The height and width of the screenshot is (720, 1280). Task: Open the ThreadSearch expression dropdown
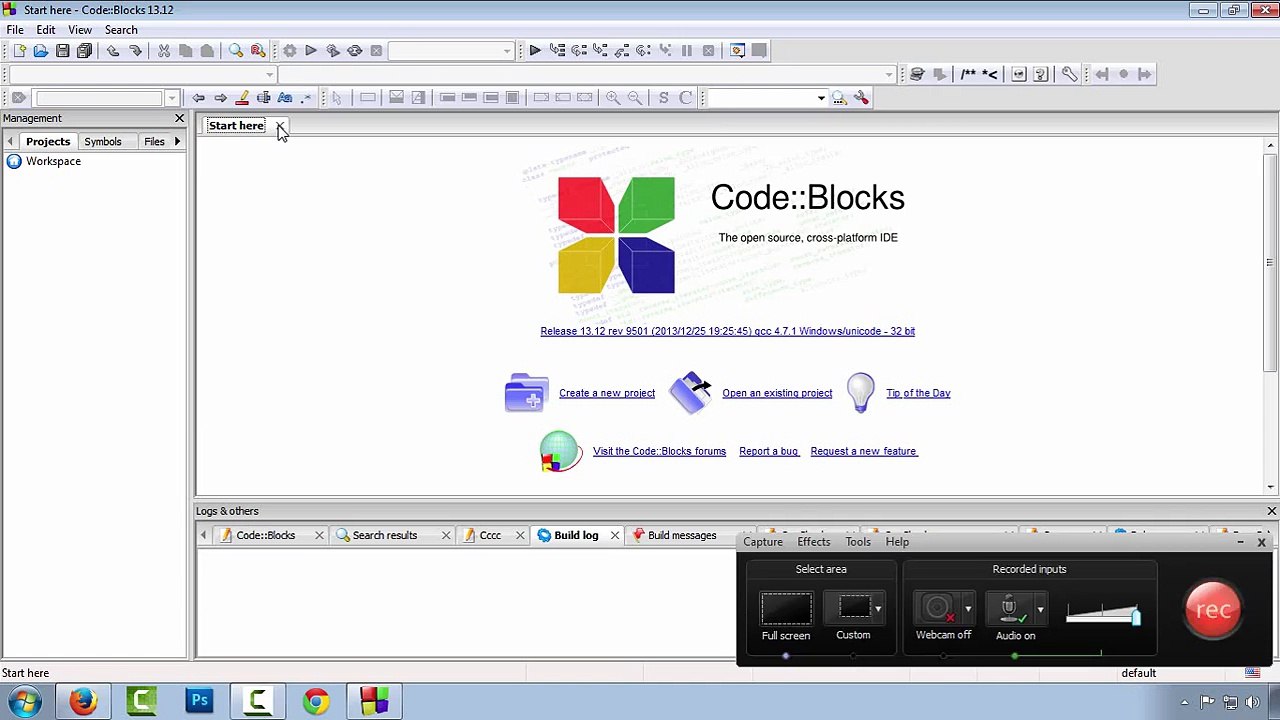coord(821,98)
